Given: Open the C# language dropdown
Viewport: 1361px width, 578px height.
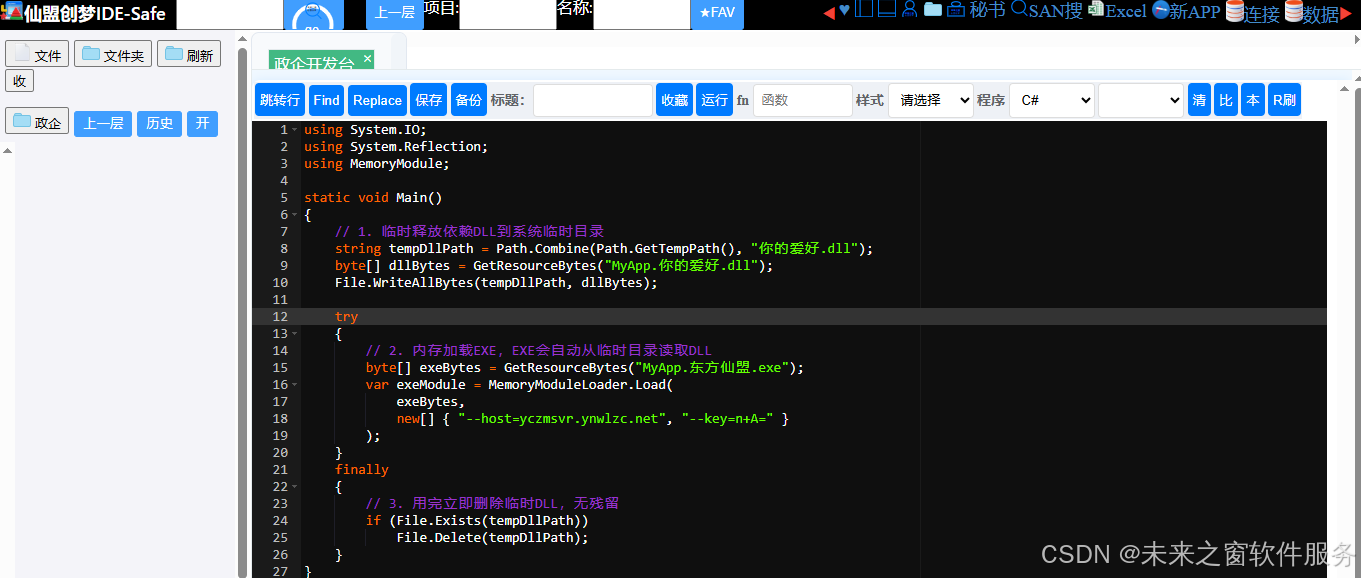Looking at the screenshot, I should [x=1051, y=100].
